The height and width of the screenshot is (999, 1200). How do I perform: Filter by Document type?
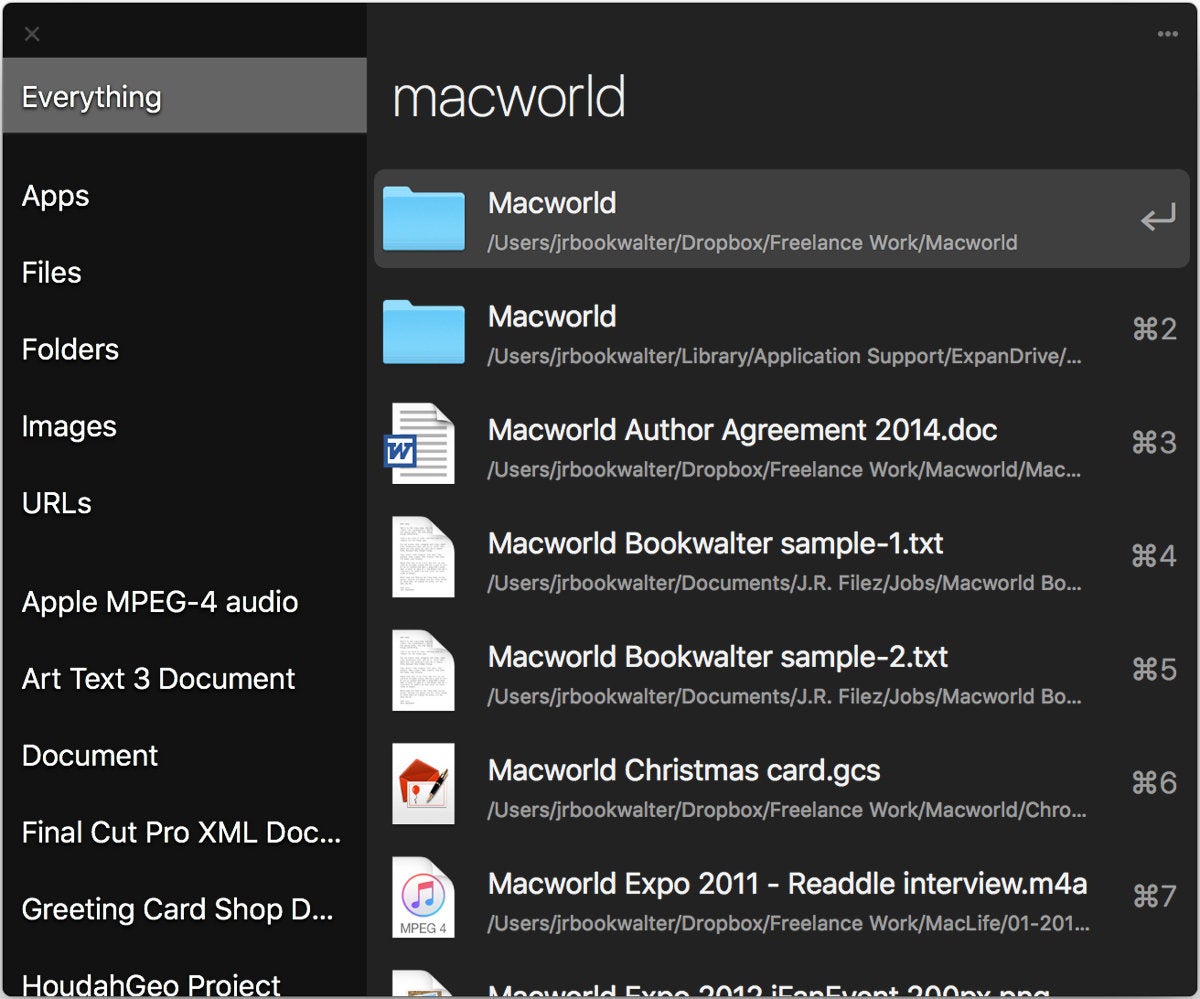click(90, 755)
